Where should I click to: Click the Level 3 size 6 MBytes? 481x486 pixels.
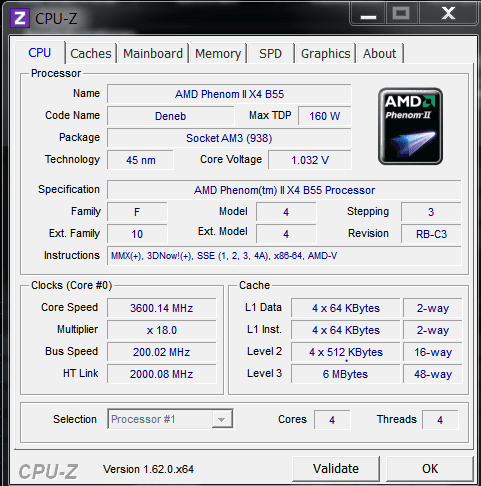pyautogui.click(x=346, y=374)
